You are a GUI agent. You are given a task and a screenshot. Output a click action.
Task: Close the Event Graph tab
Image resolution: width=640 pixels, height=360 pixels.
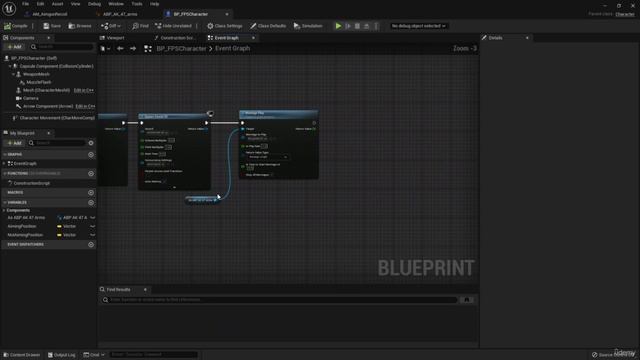(253, 38)
